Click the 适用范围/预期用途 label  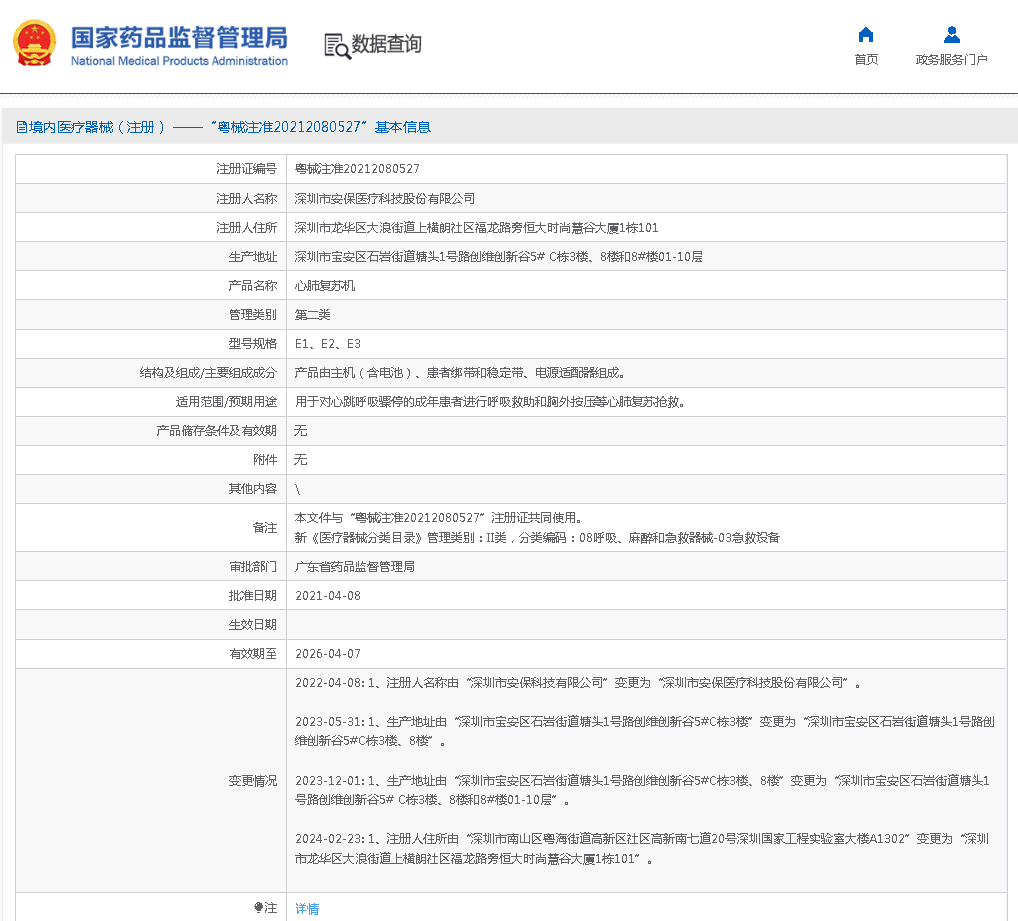227,402
